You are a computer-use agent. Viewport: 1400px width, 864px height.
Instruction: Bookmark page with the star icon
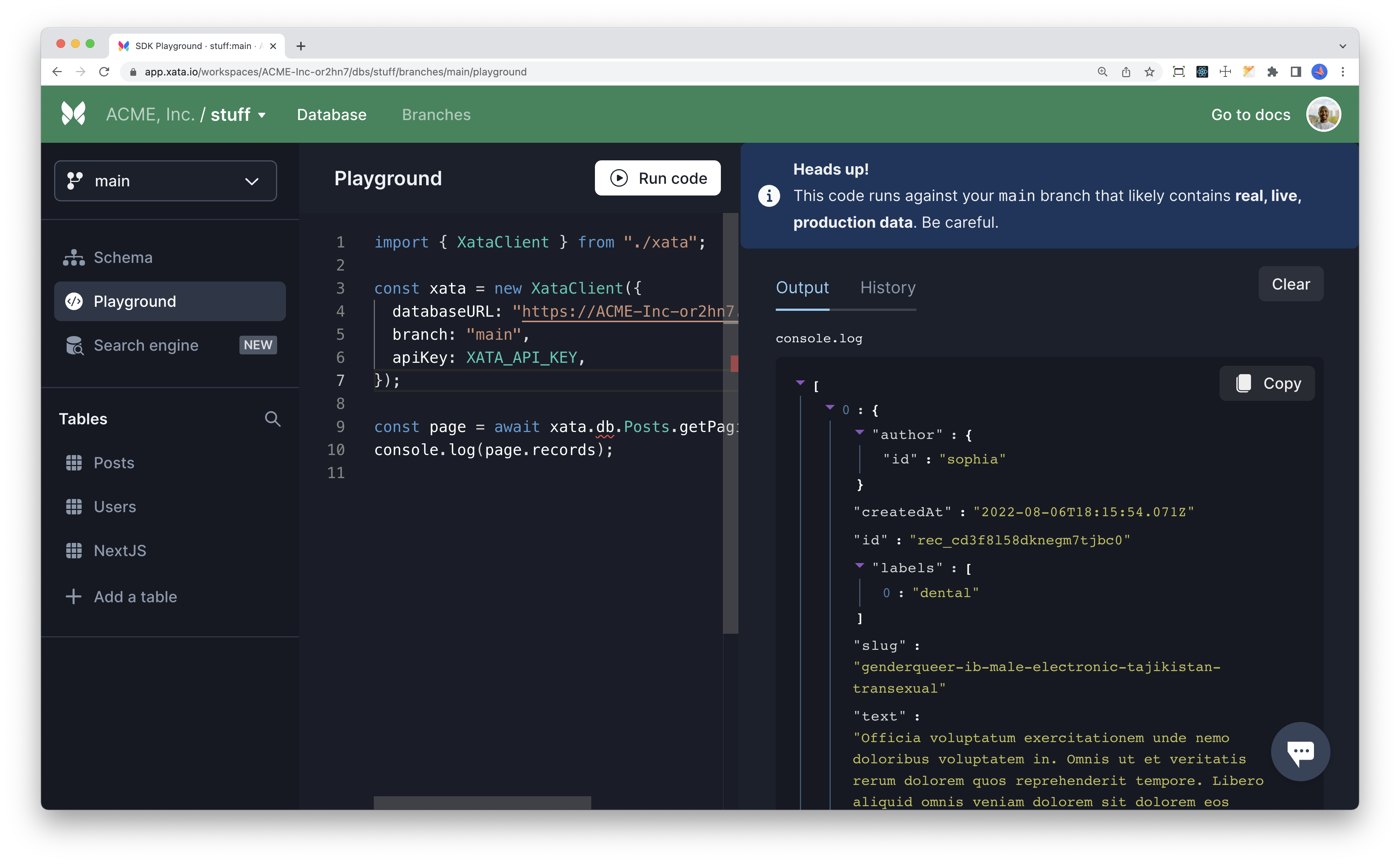point(1149,72)
